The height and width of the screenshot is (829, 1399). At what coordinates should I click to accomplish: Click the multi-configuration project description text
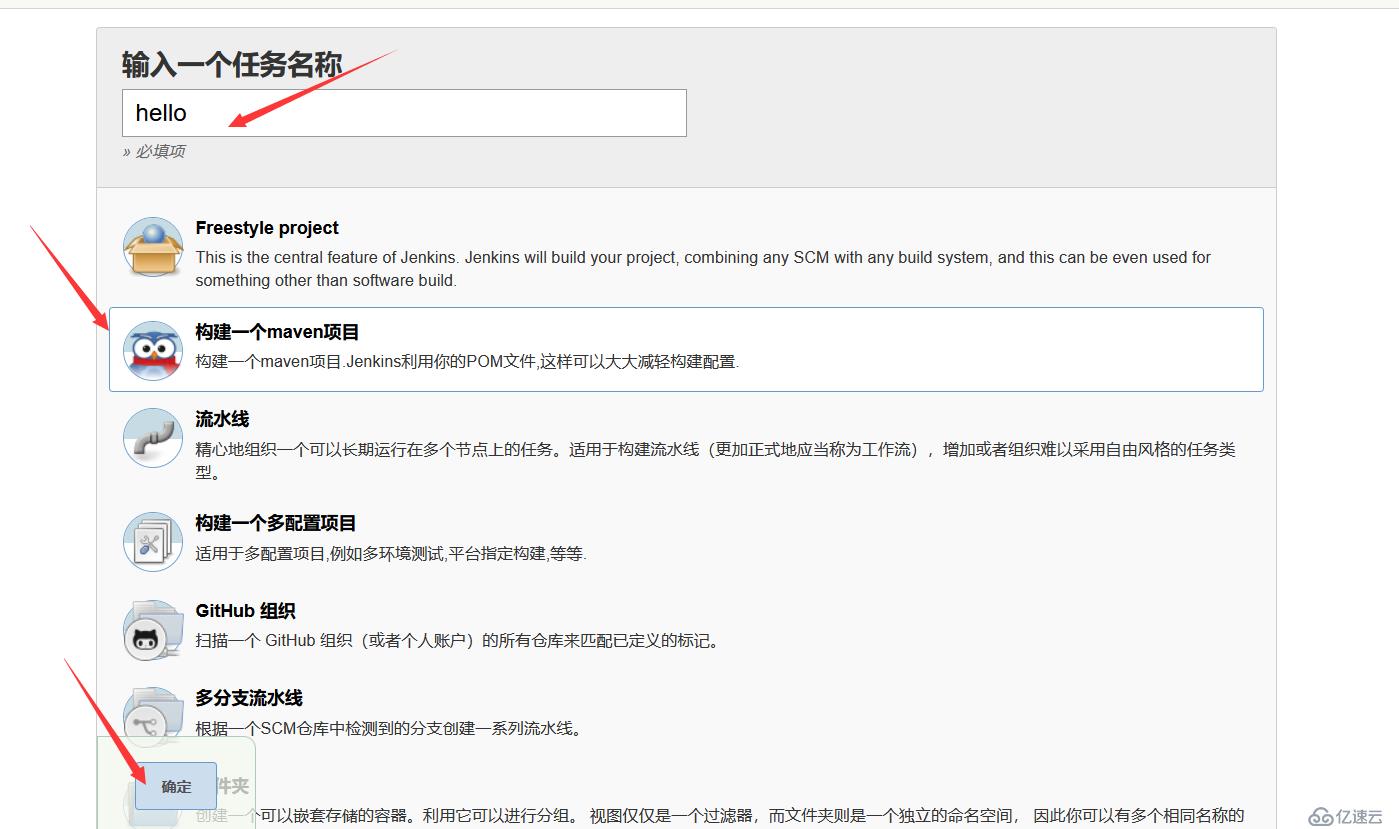coord(391,553)
